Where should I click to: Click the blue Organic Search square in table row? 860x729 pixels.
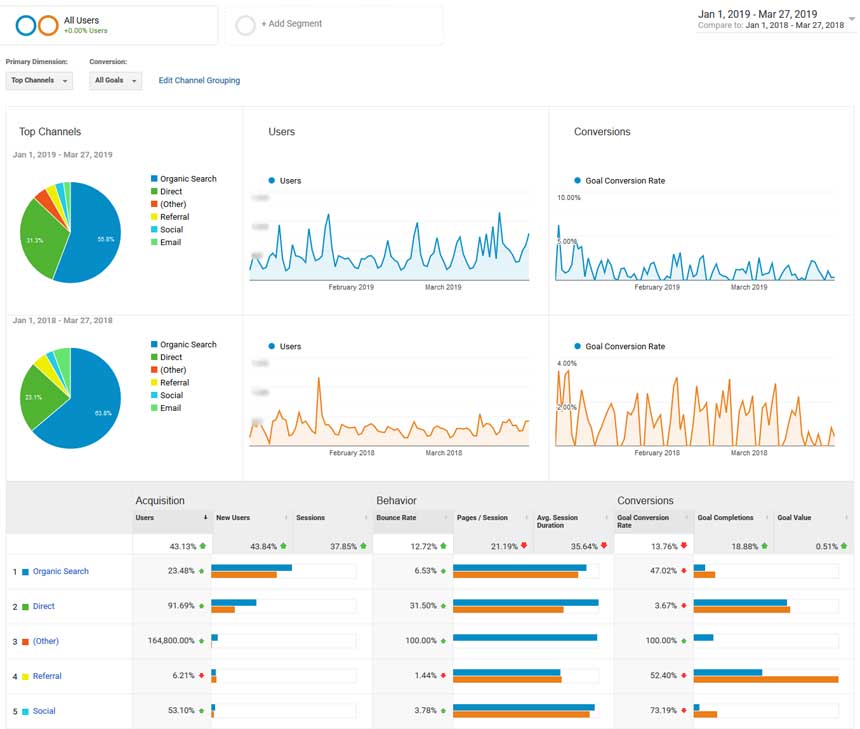pyautogui.click(x=25, y=572)
